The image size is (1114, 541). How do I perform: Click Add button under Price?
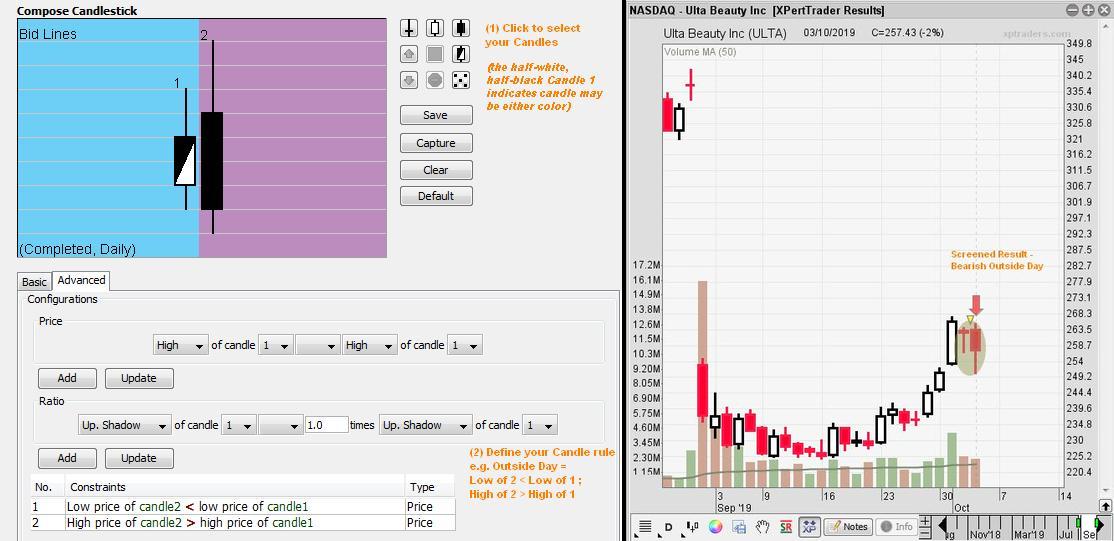point(67,377)
